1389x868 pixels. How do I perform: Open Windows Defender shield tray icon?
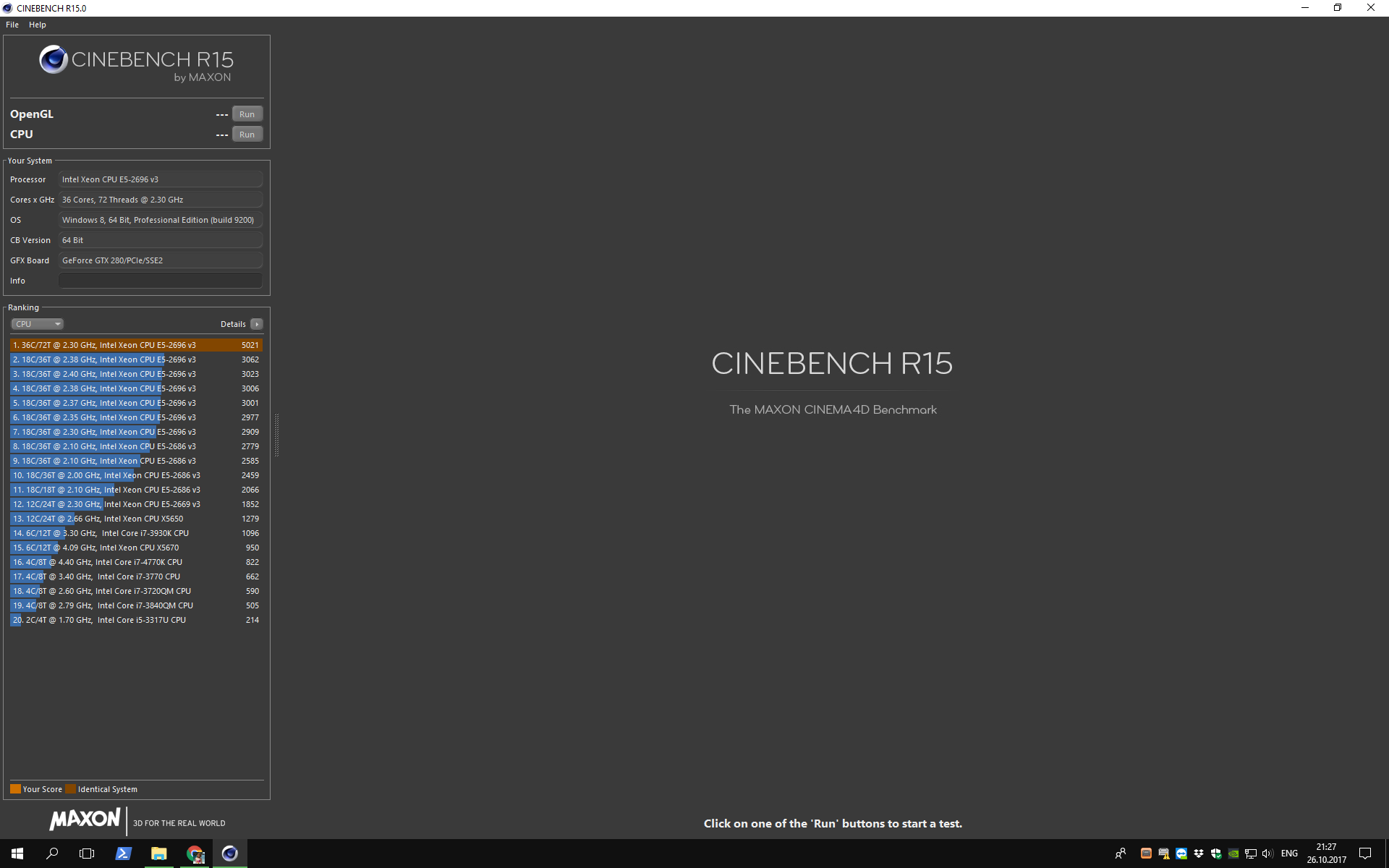1216,854
